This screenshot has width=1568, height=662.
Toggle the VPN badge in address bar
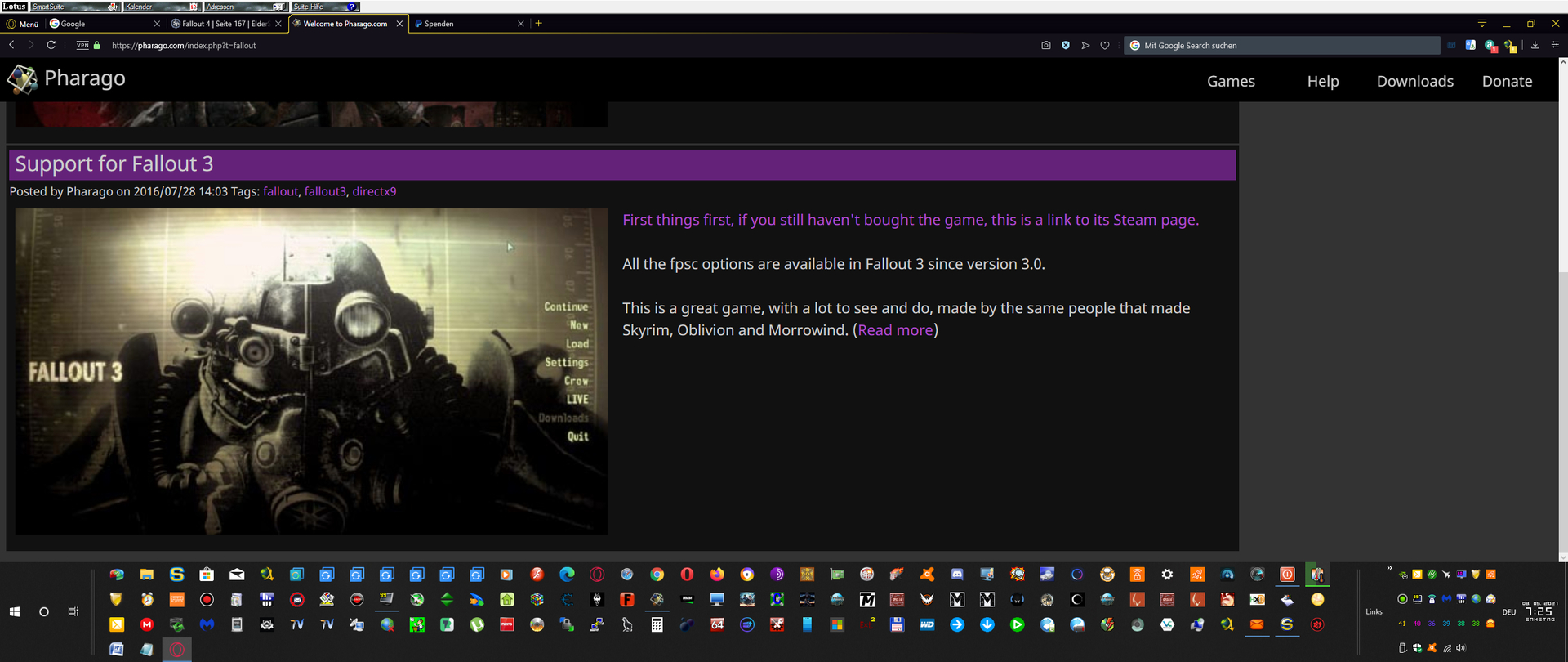tap(82, 46)
